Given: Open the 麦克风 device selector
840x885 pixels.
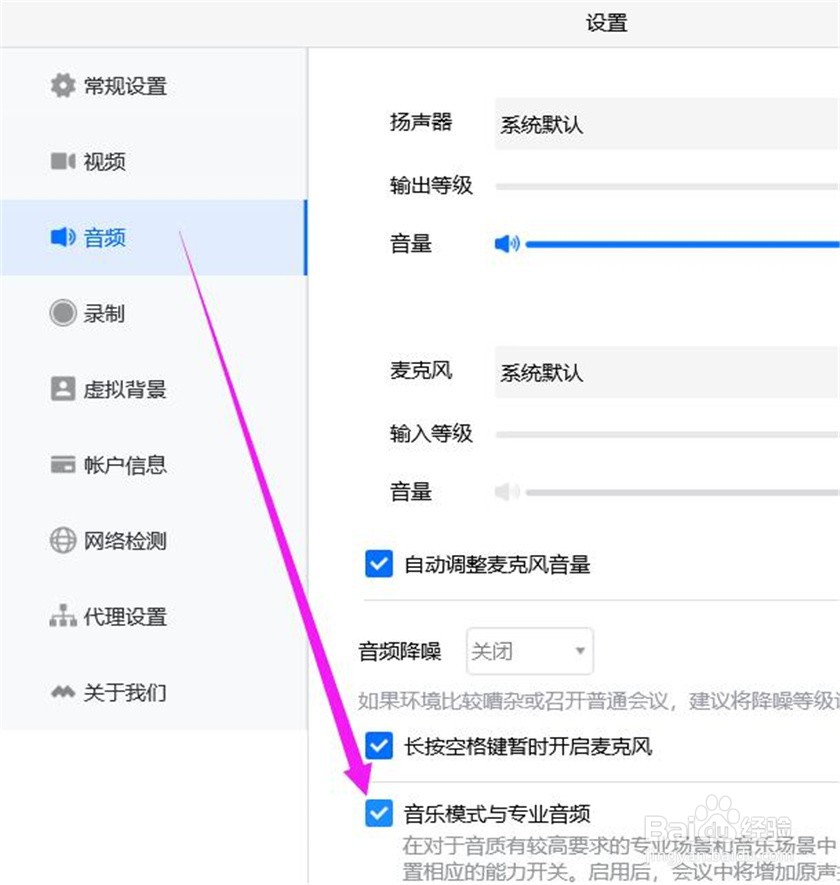Looking at the screenshot, I should pyautogui.click(x=660, y=371).
